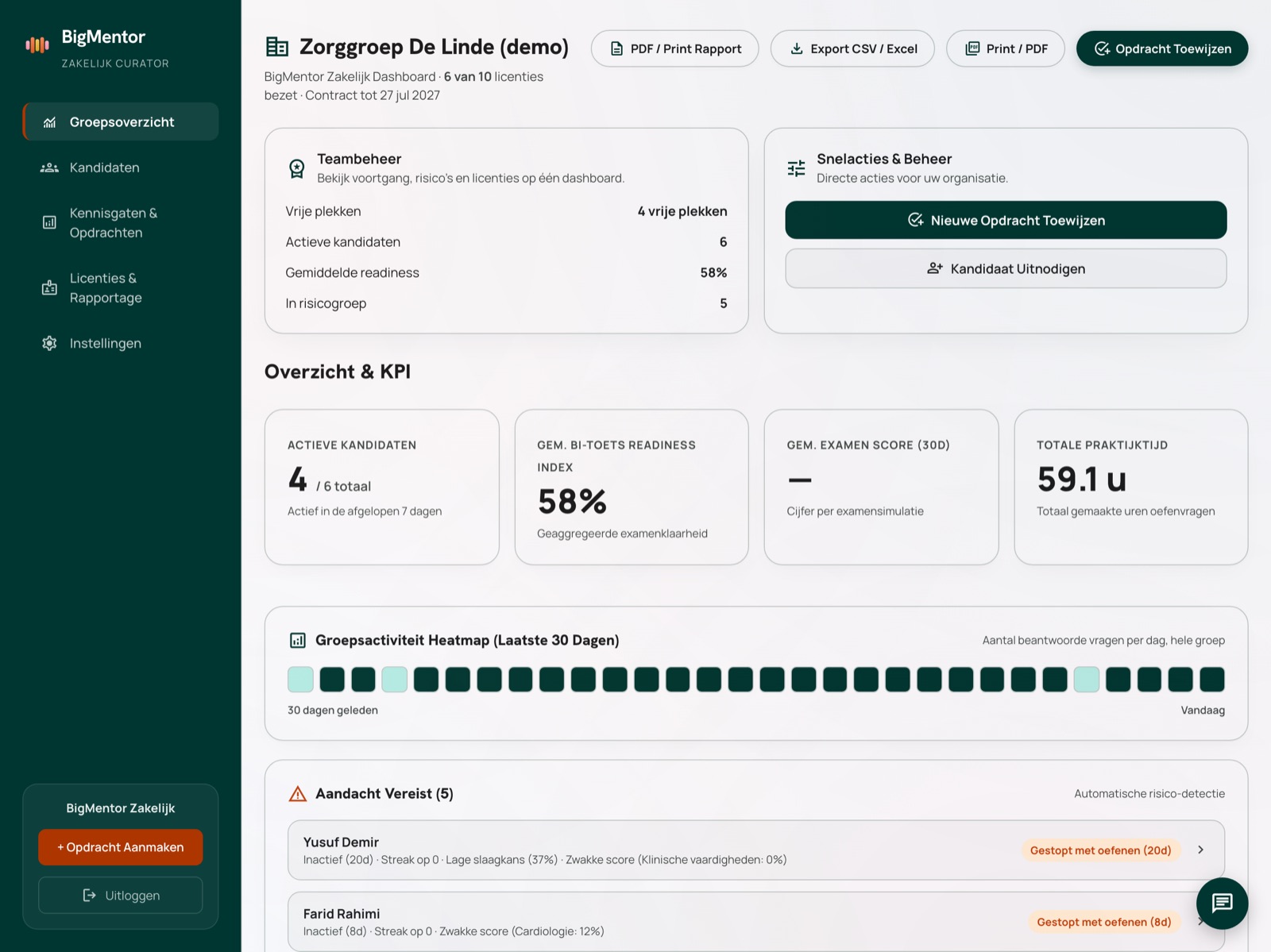Screen dimensions: 1271x952
Task: Click the Instellingen gear icon in sidebar
Action: [x=49, y=343]
